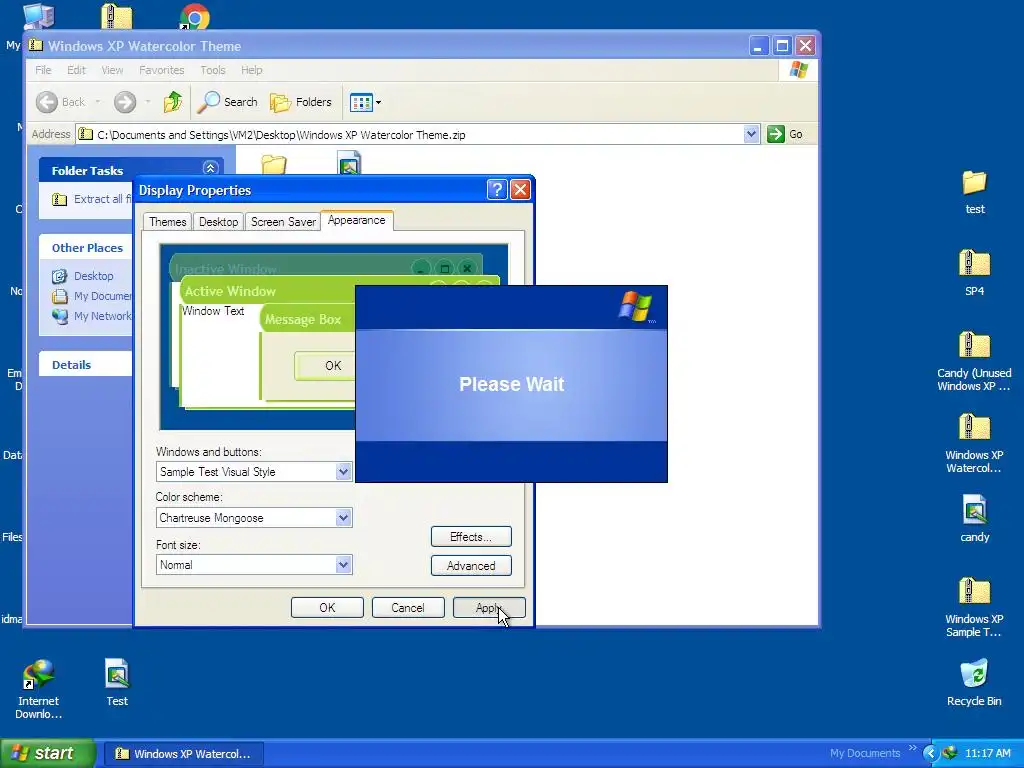Switch to the Screen Saver tab
The image size is (1024, 768).
tap(283, 222)
